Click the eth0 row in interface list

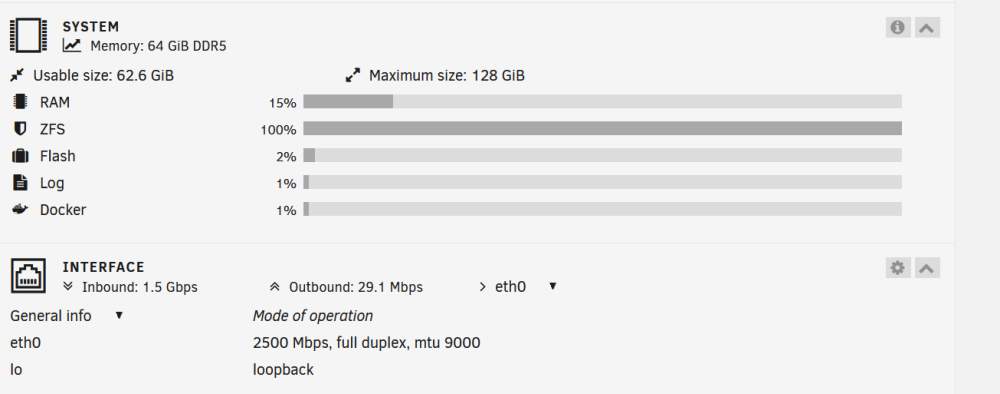245,343
